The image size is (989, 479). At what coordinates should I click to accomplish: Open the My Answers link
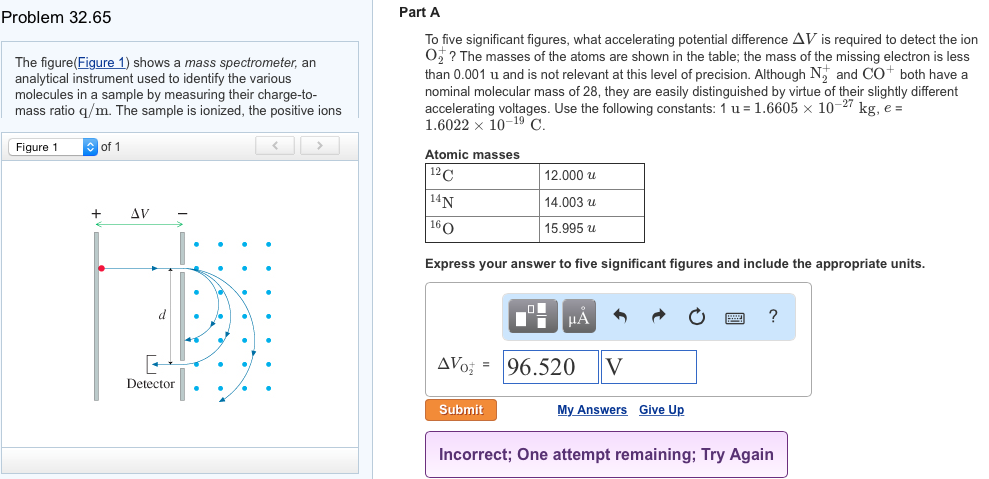coord(592,410)
